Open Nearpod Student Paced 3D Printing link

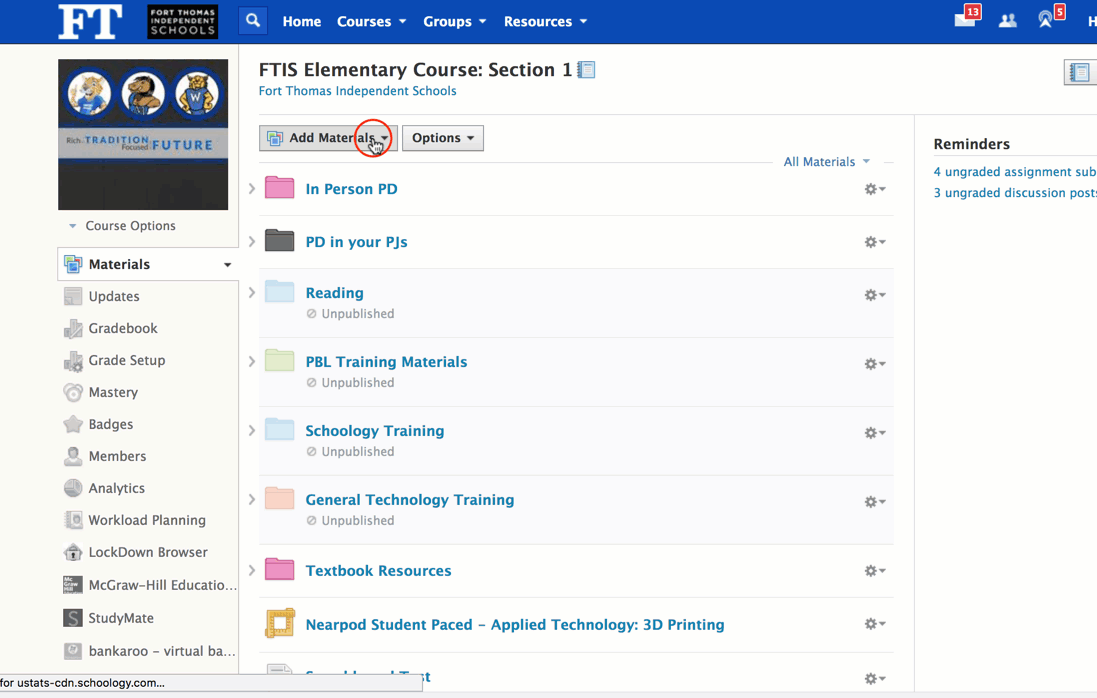click(x=515, y=625)
